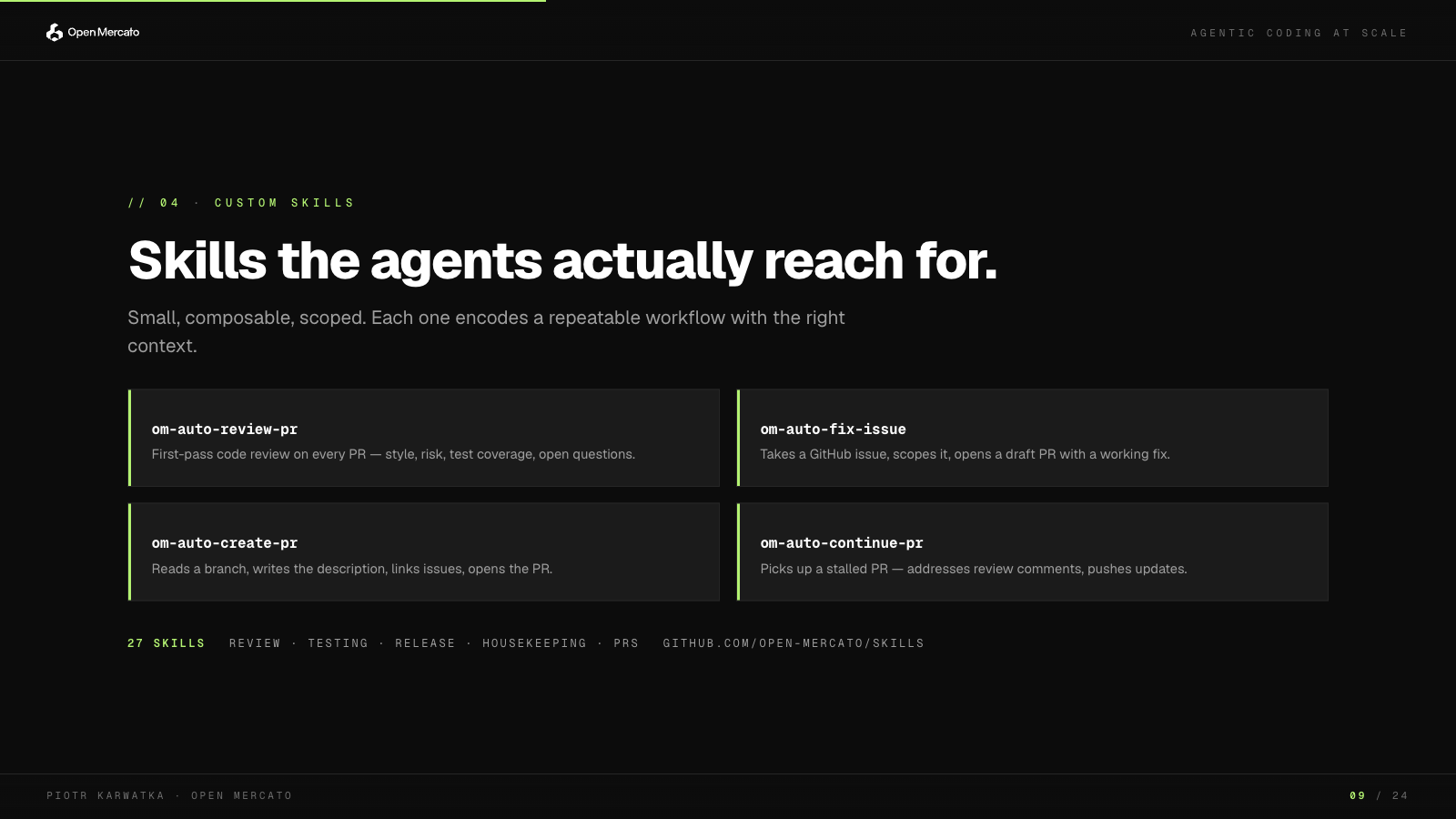
Task: Click the Open Mercato logo icon
Action: tap(55, 32)
